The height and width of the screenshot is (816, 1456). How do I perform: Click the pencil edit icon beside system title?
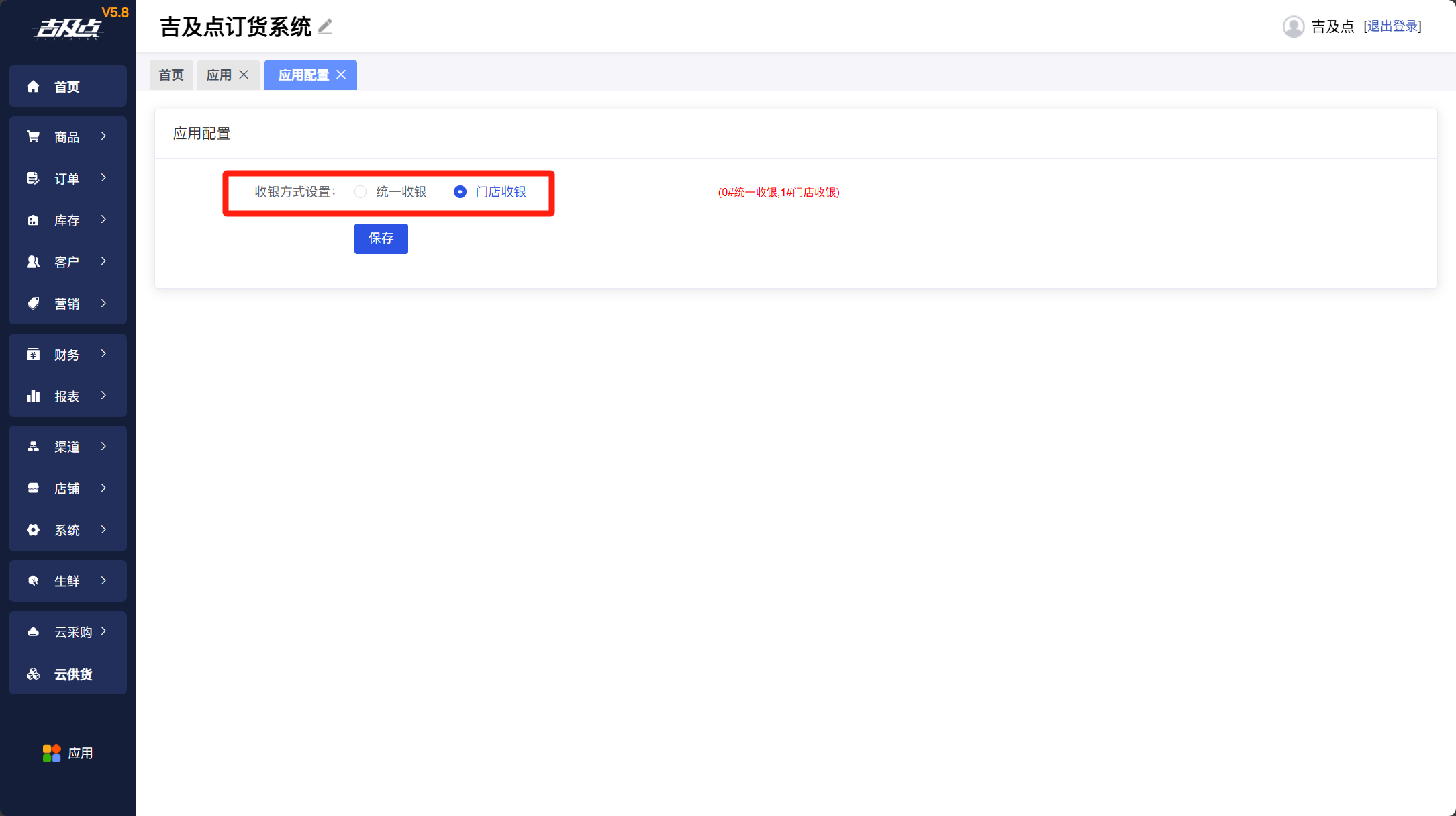coord(325,27)
